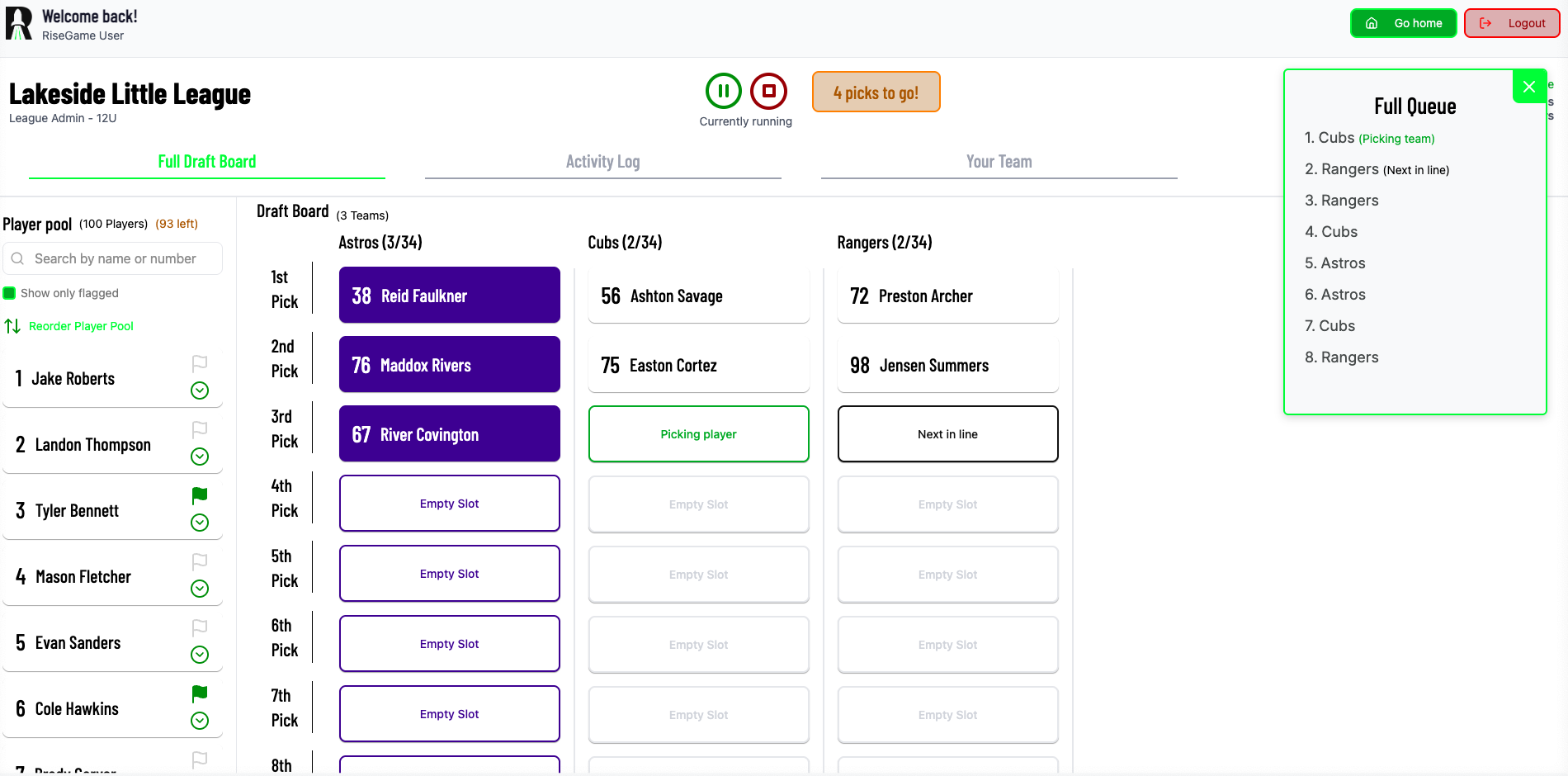Flag Evan Sanders

coord(200,627)
